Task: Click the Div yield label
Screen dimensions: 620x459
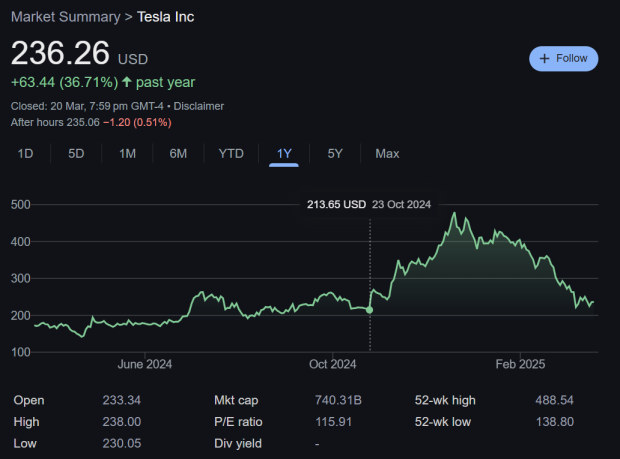Action: point(238,444)
